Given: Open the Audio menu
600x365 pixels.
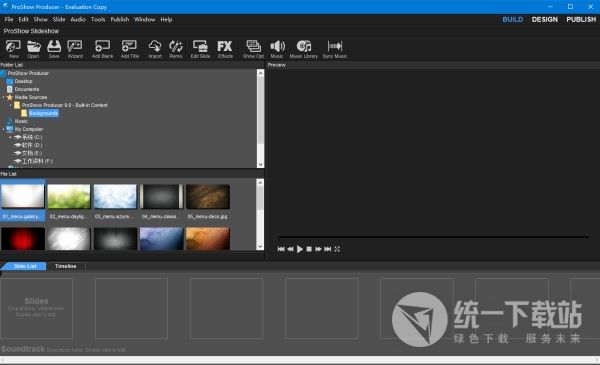Looking at the screenshot, I should pos(78,19).
